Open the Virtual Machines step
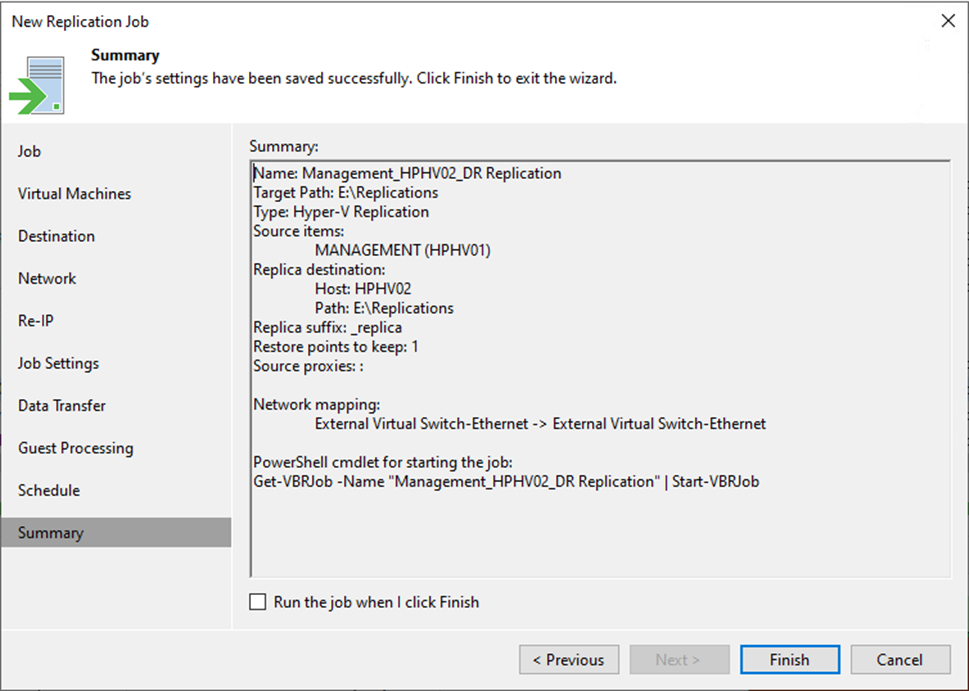Screen dimensions: 969x691 74,194
